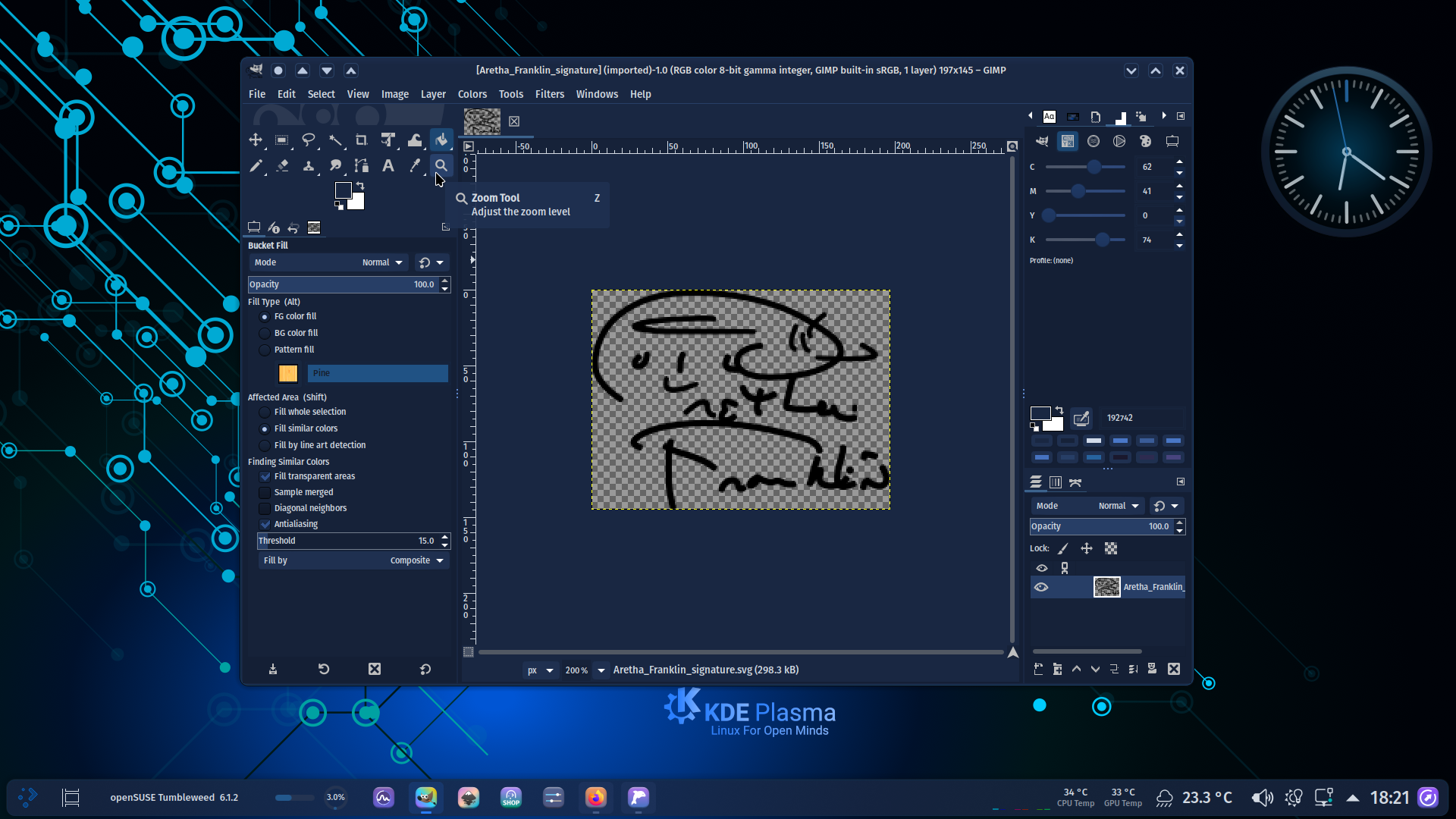Screen dimensions: 1456x819
Task: Select FG color fill radio button
Action: pos(265,317)
